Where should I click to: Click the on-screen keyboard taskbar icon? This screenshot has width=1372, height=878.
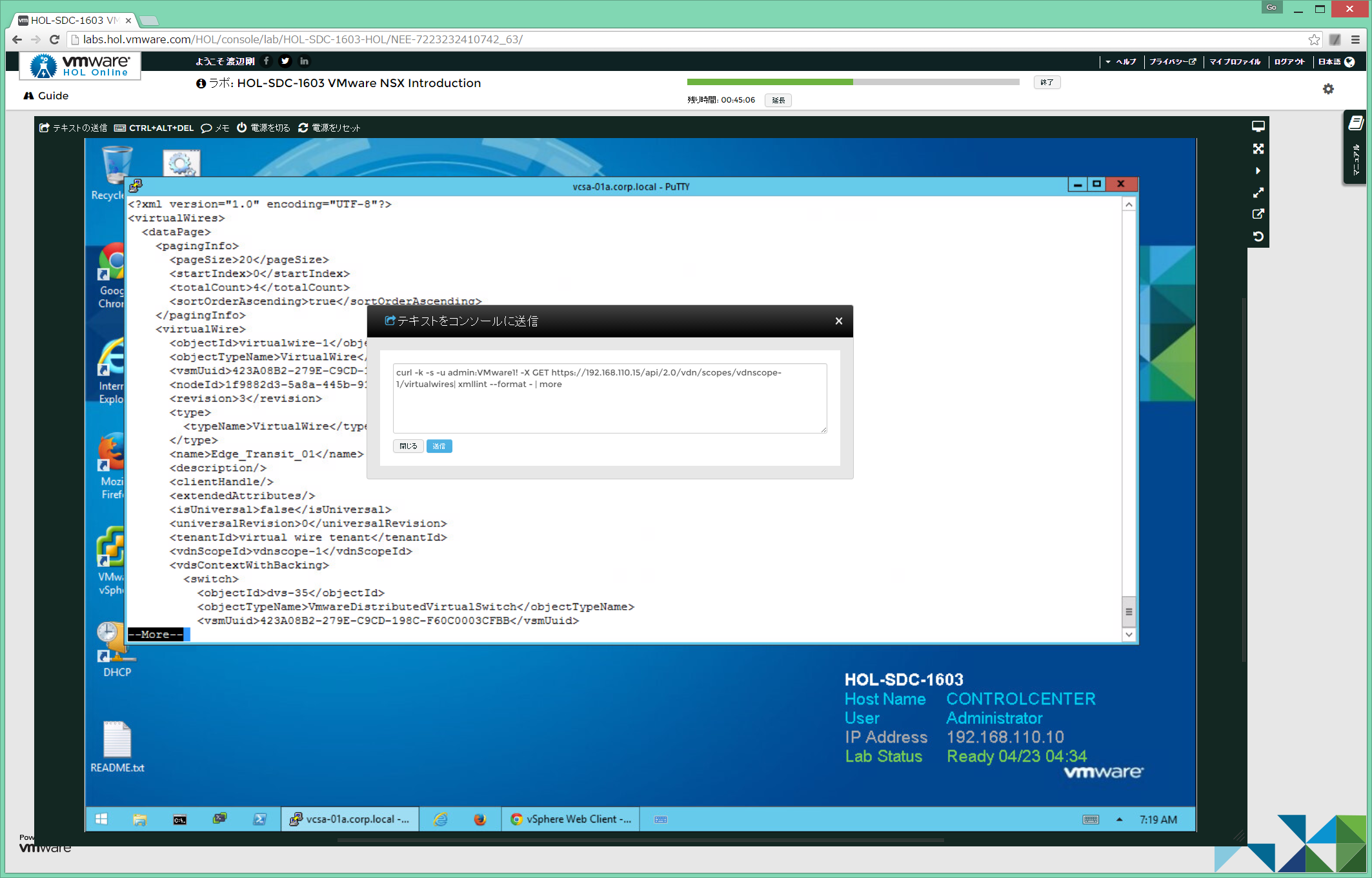[x=661, y=819]
